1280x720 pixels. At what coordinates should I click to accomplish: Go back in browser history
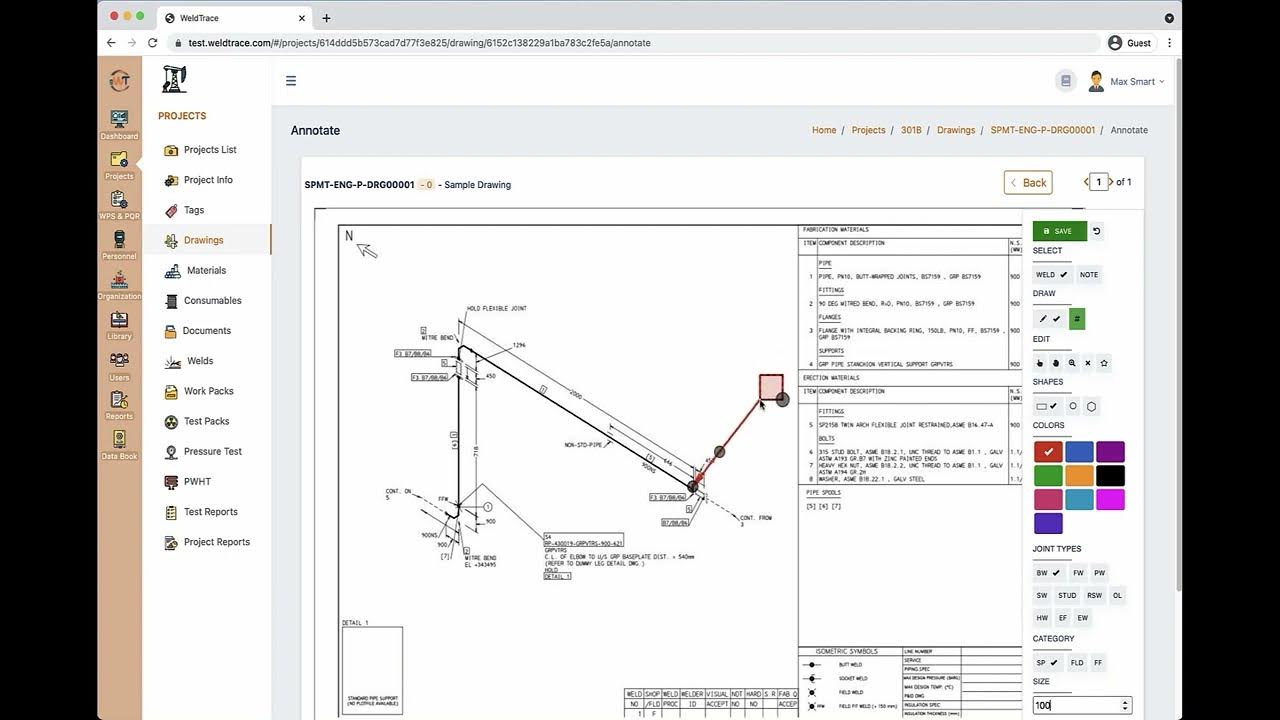pyautogui.click(x=111, y=43)
